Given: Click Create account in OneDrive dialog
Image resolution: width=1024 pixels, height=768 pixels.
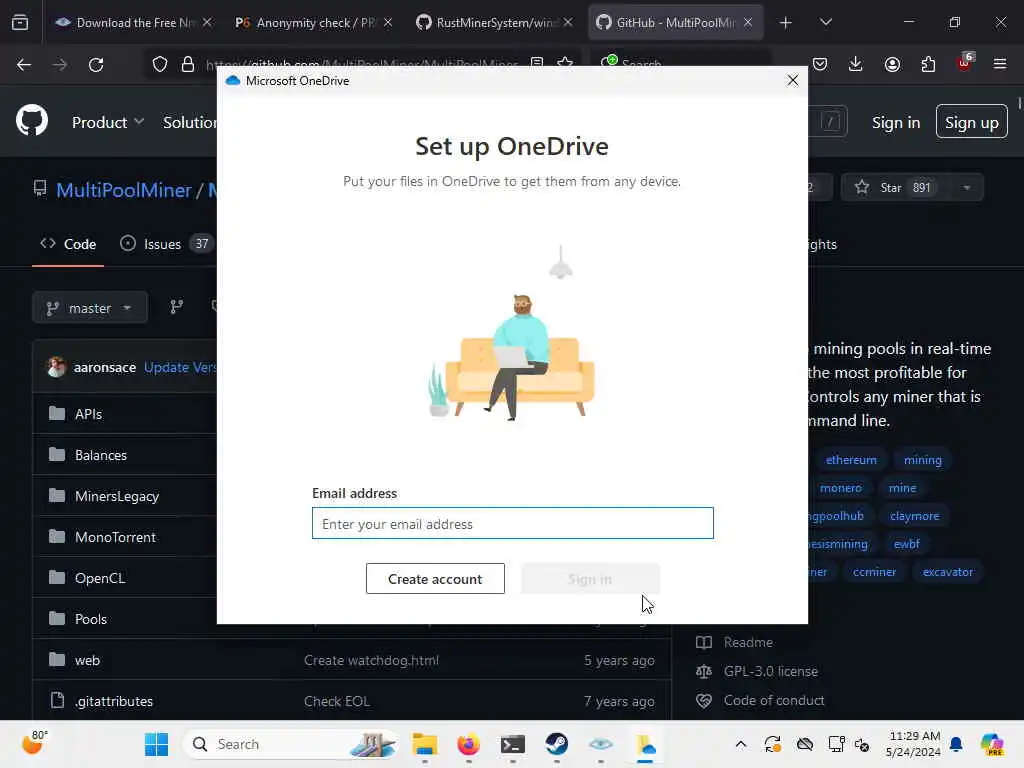Looking at the screenshot, I should [435, 579].
